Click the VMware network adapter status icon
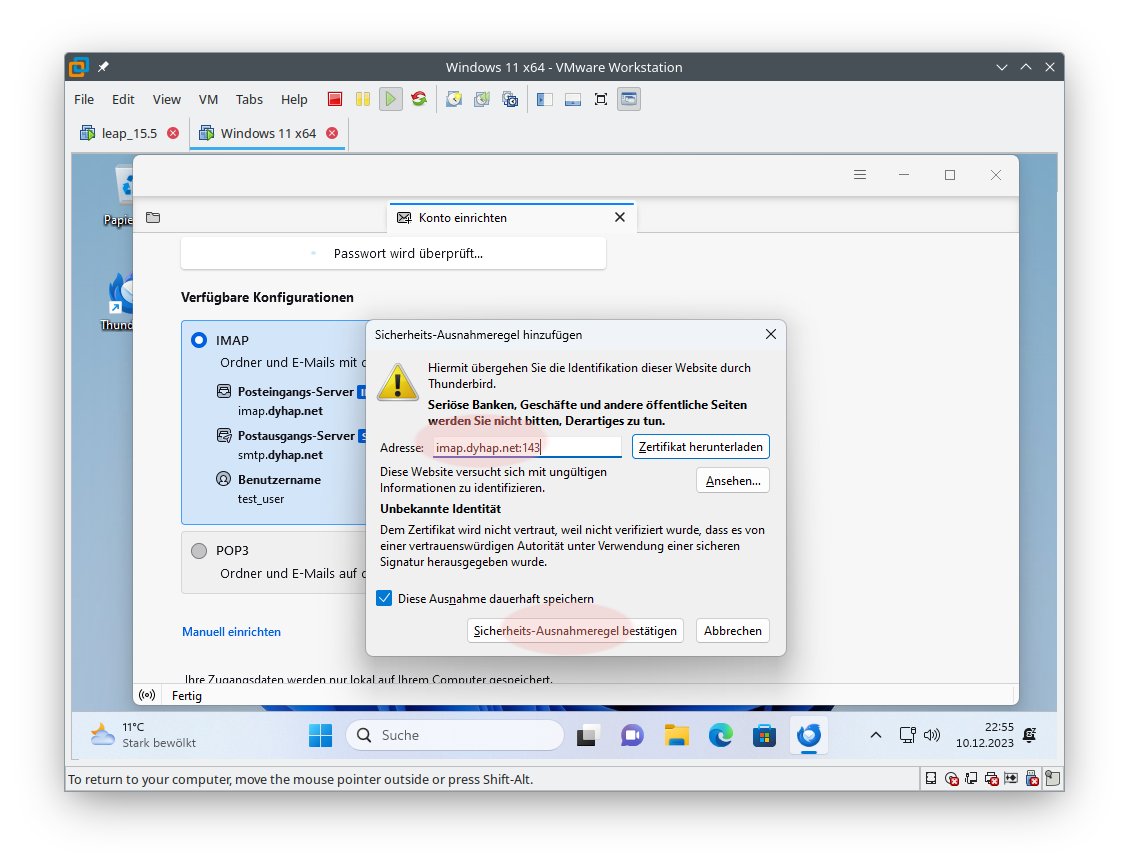 tap(971, 778)
